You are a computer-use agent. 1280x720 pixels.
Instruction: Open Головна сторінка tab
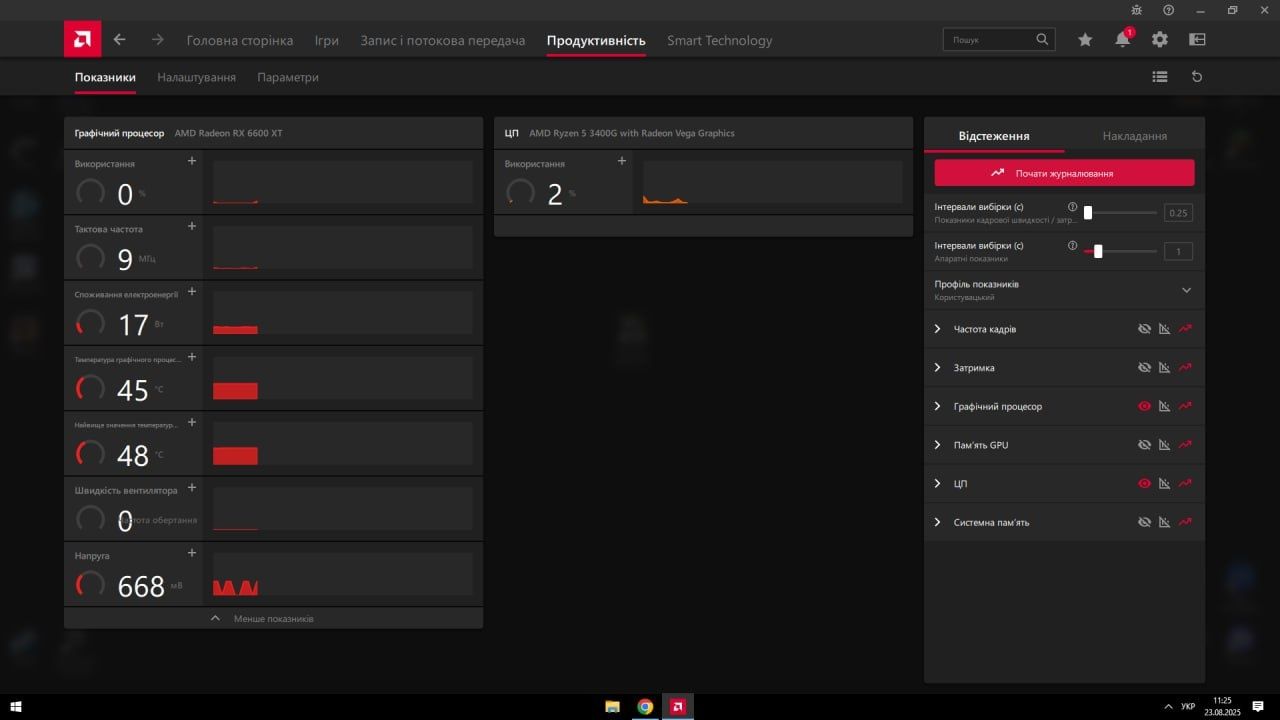[240, 41]
